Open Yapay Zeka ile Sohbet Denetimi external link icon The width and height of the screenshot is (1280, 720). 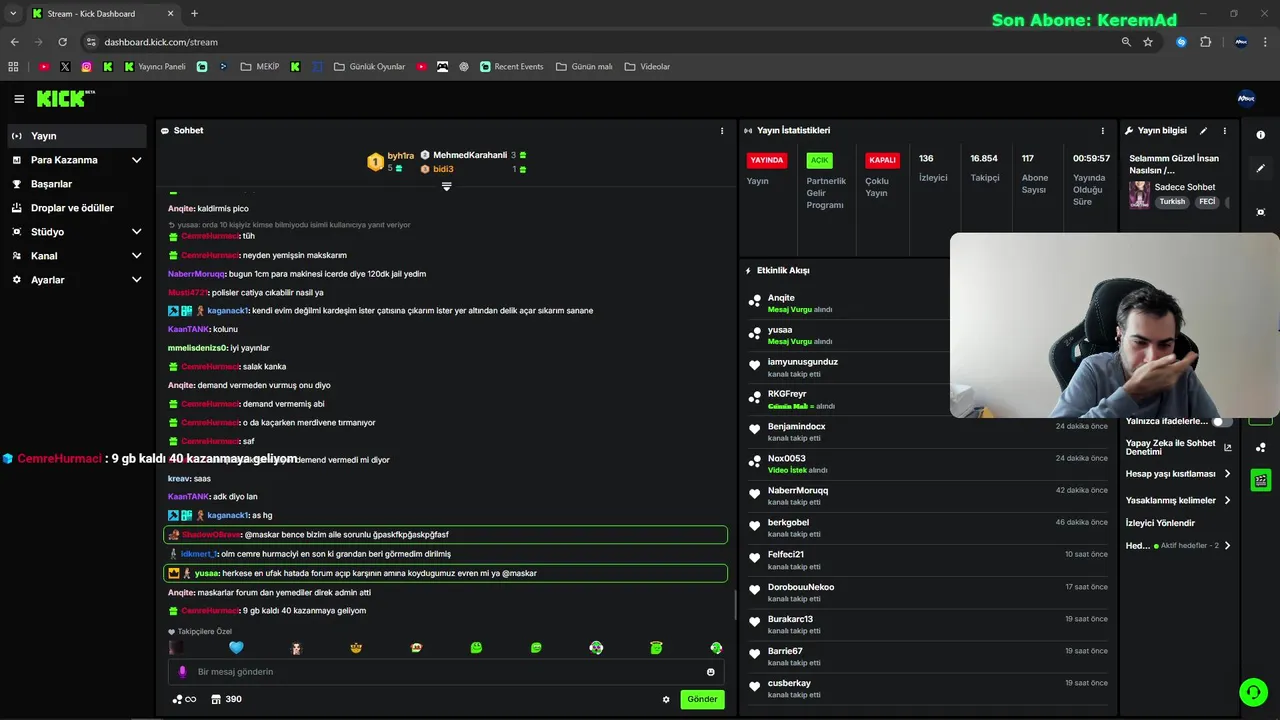point(1228,448)
